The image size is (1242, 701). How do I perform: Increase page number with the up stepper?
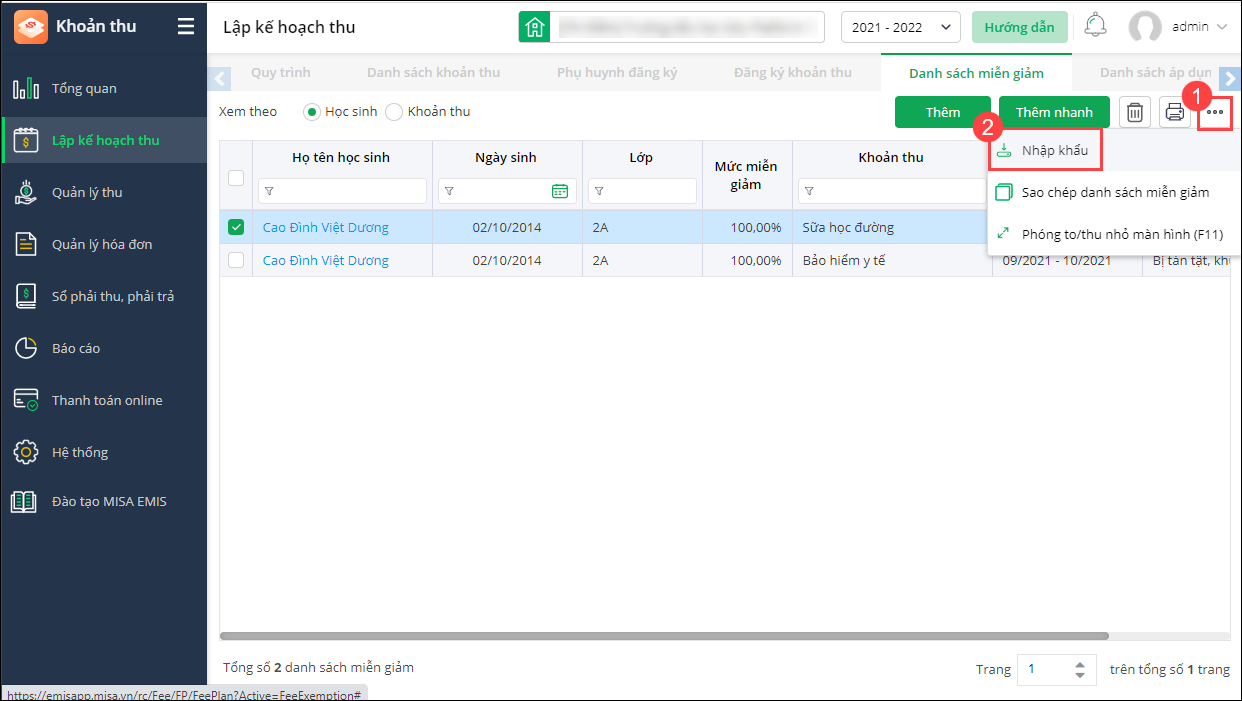click(1079, 664)
